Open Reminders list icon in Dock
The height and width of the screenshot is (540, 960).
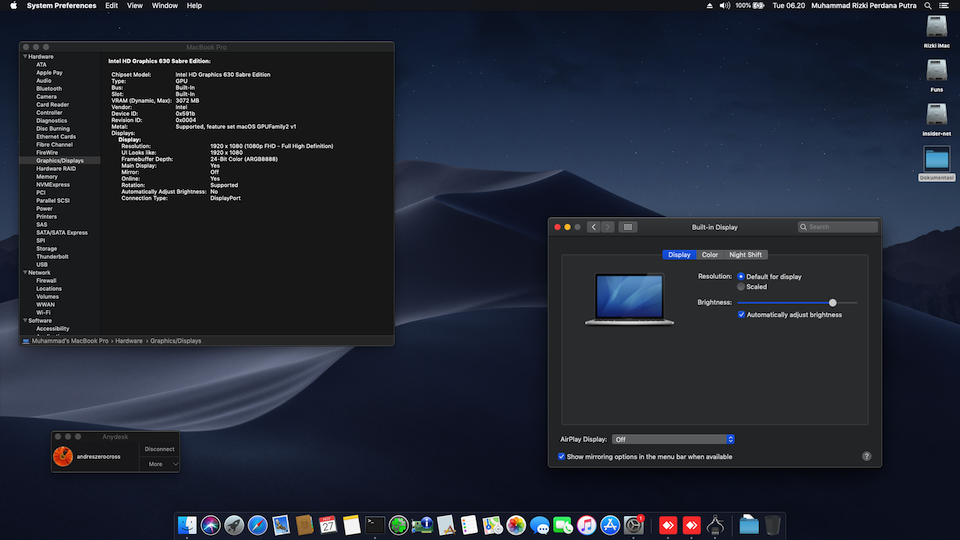pyautogui.click(x=469, y=525)
